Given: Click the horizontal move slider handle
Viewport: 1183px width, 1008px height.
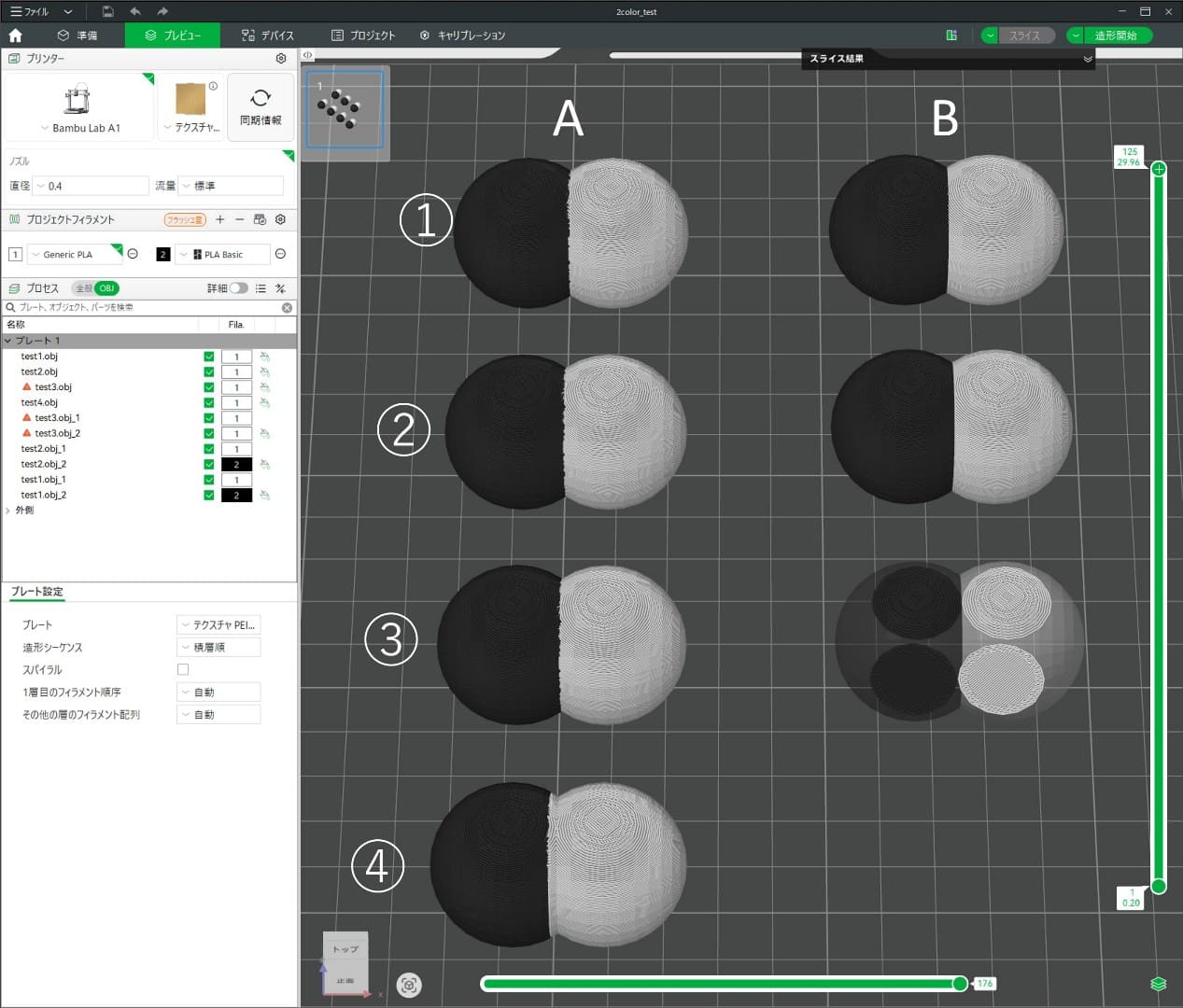Looking at the screenshot, I should [960, 983].
